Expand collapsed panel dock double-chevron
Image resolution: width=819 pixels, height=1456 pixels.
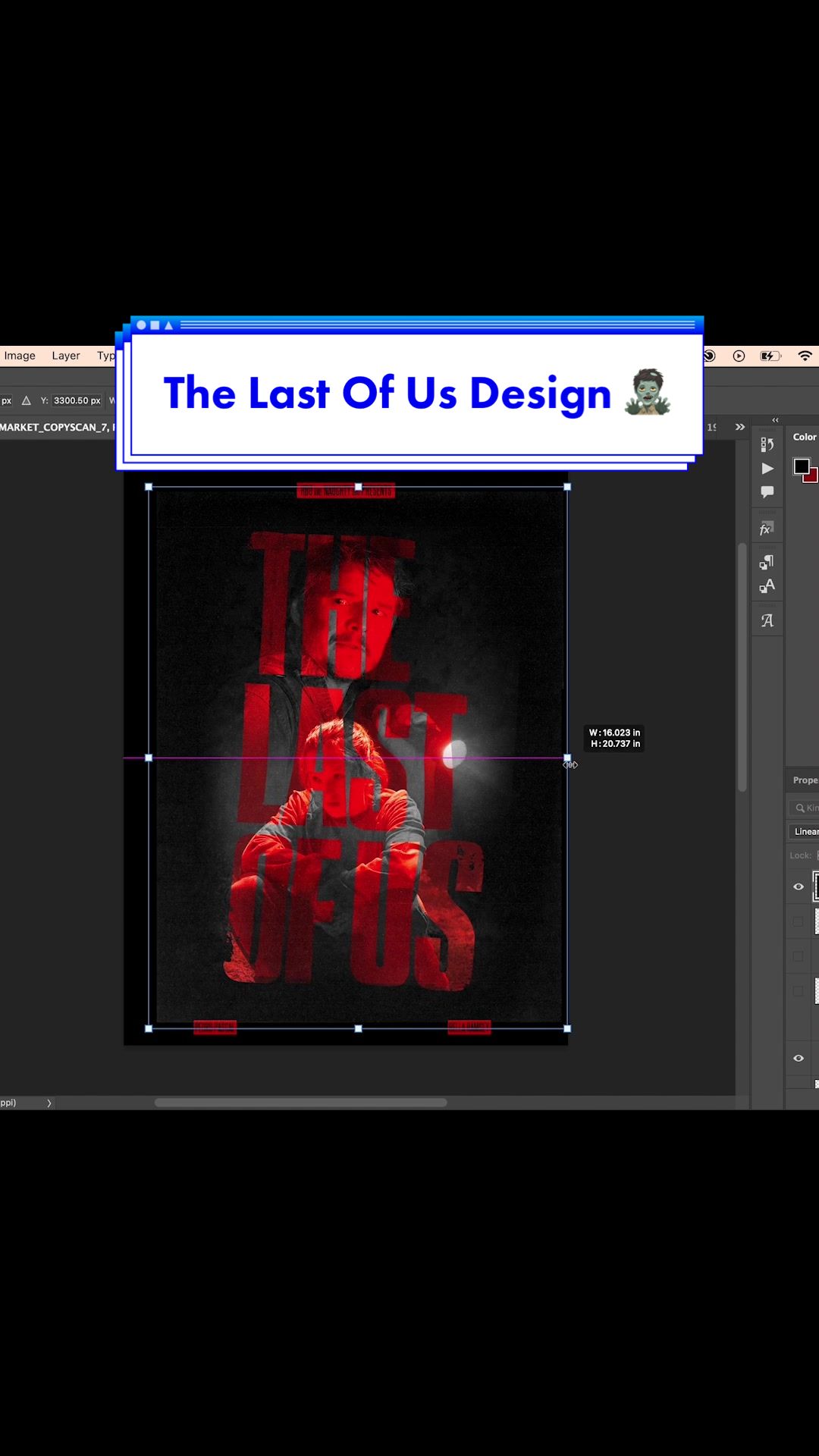[x=775, y=419]
